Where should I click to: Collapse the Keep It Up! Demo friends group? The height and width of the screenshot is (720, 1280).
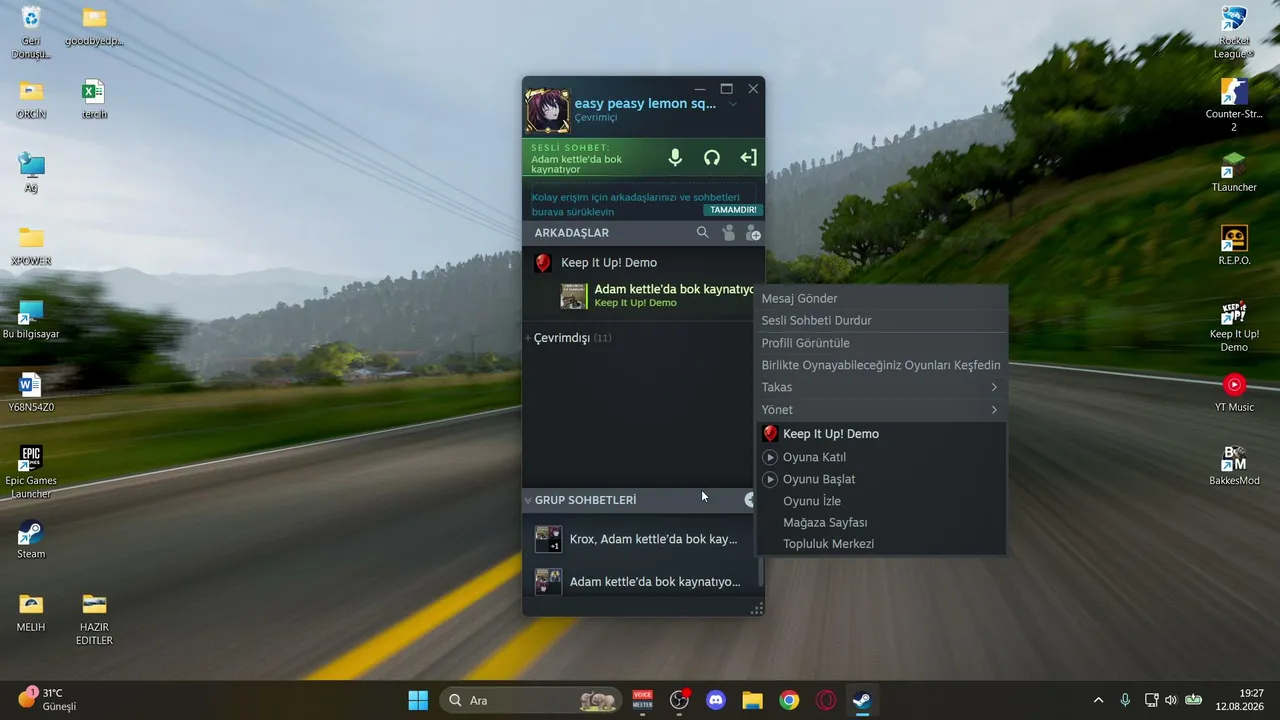tap(609, 263)
